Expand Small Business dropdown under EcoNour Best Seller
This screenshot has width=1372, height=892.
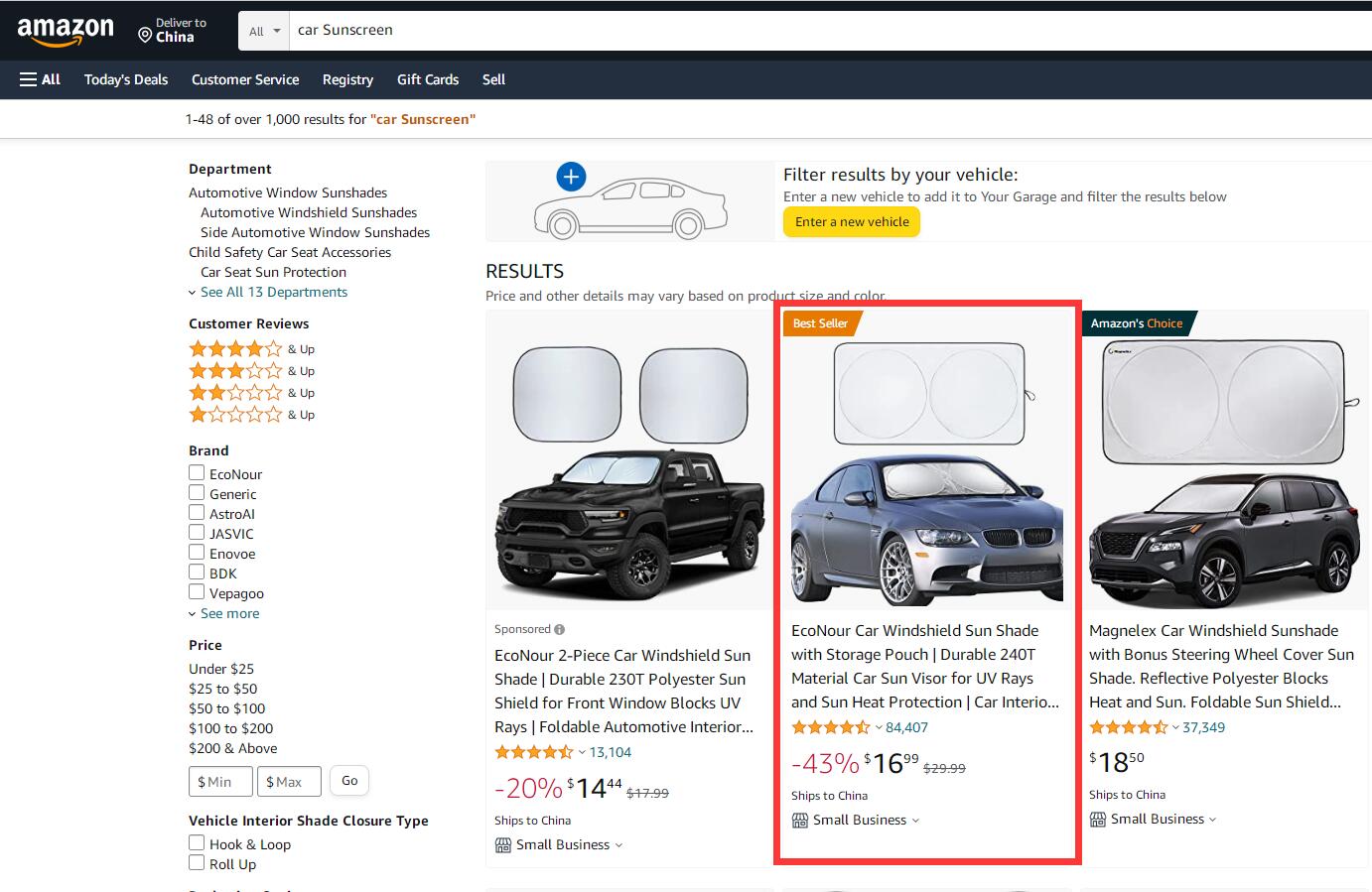(915, 821)
